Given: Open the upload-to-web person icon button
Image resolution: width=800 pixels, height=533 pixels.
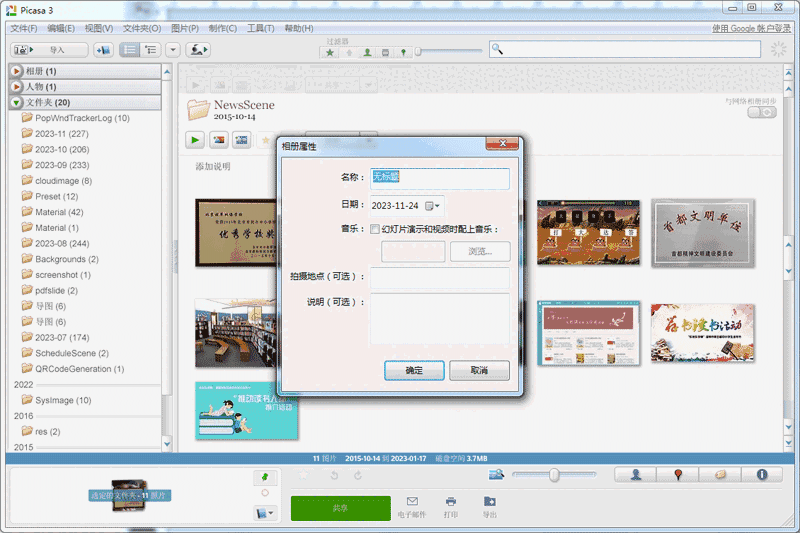Looking at the screenshot, I should point(198,49).
